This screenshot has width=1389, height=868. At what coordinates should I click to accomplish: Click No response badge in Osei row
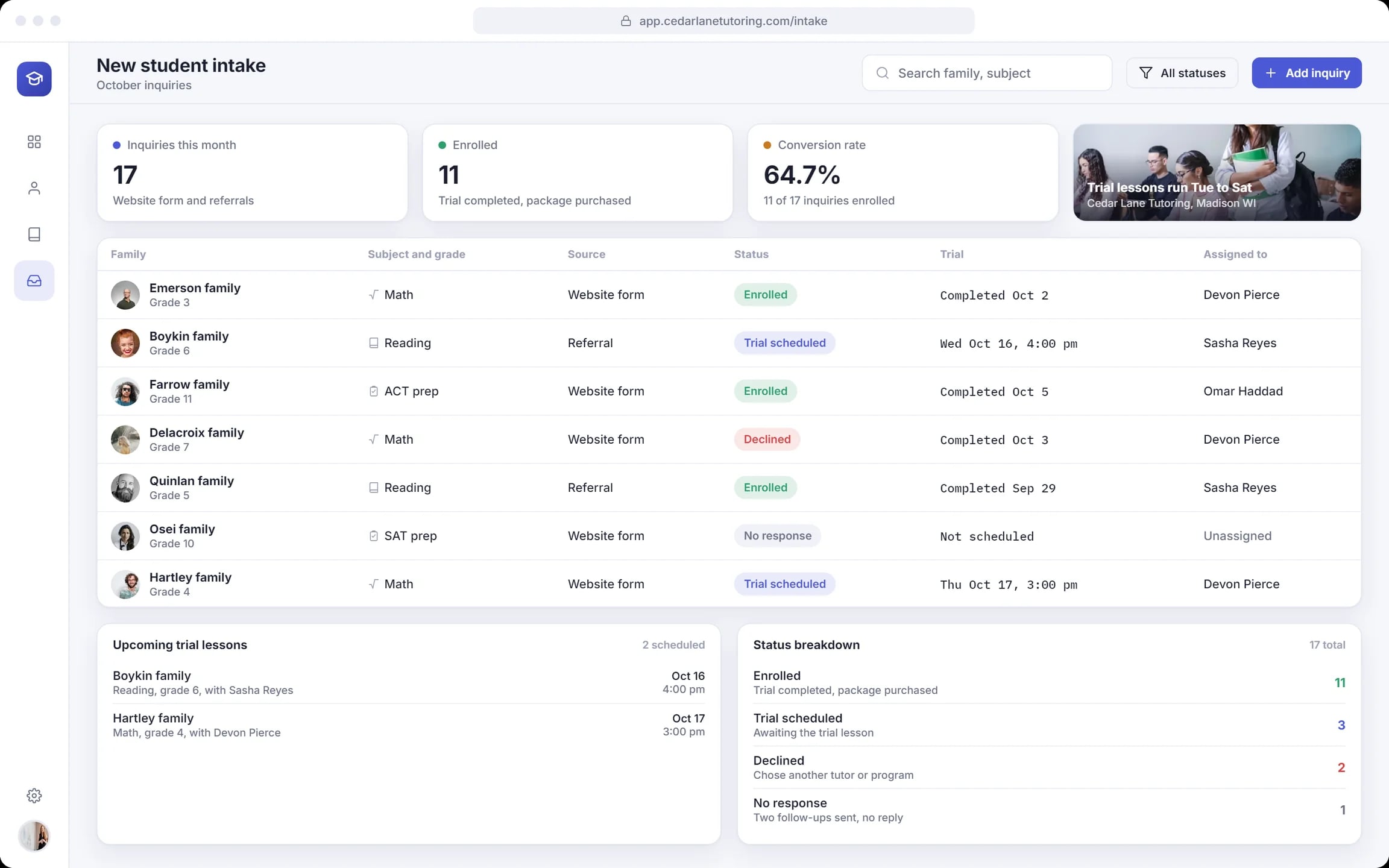pyautogui.click(x=777, y=536)
